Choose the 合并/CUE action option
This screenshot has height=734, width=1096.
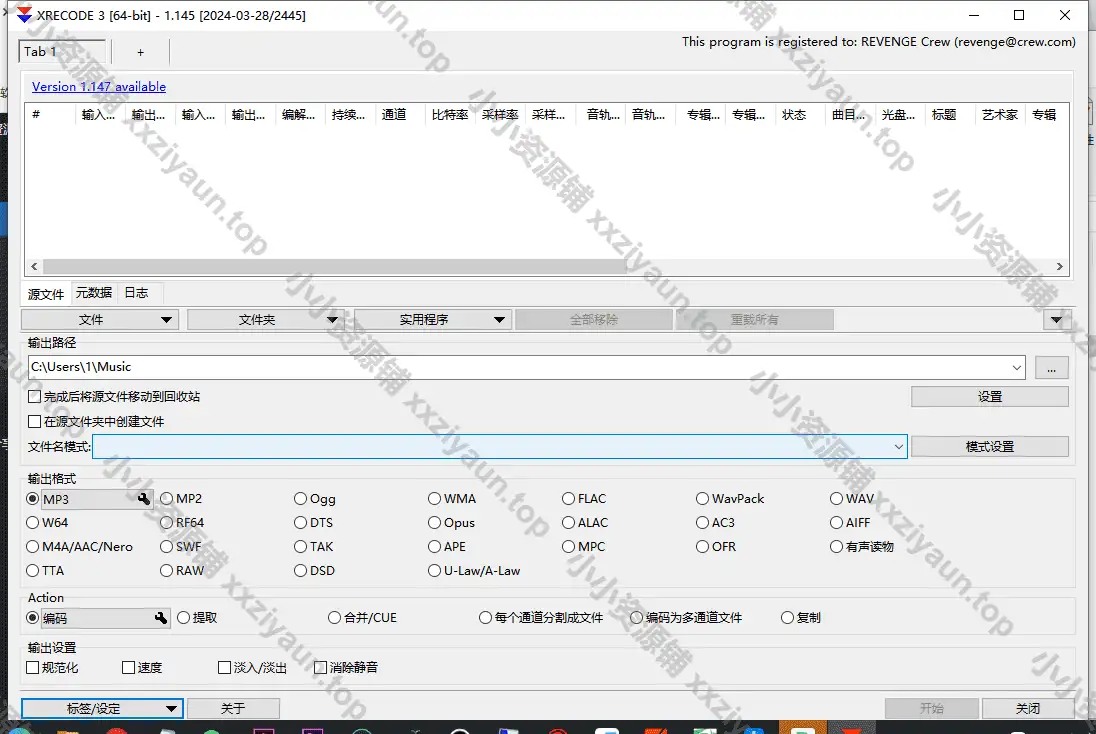[335, 618]
